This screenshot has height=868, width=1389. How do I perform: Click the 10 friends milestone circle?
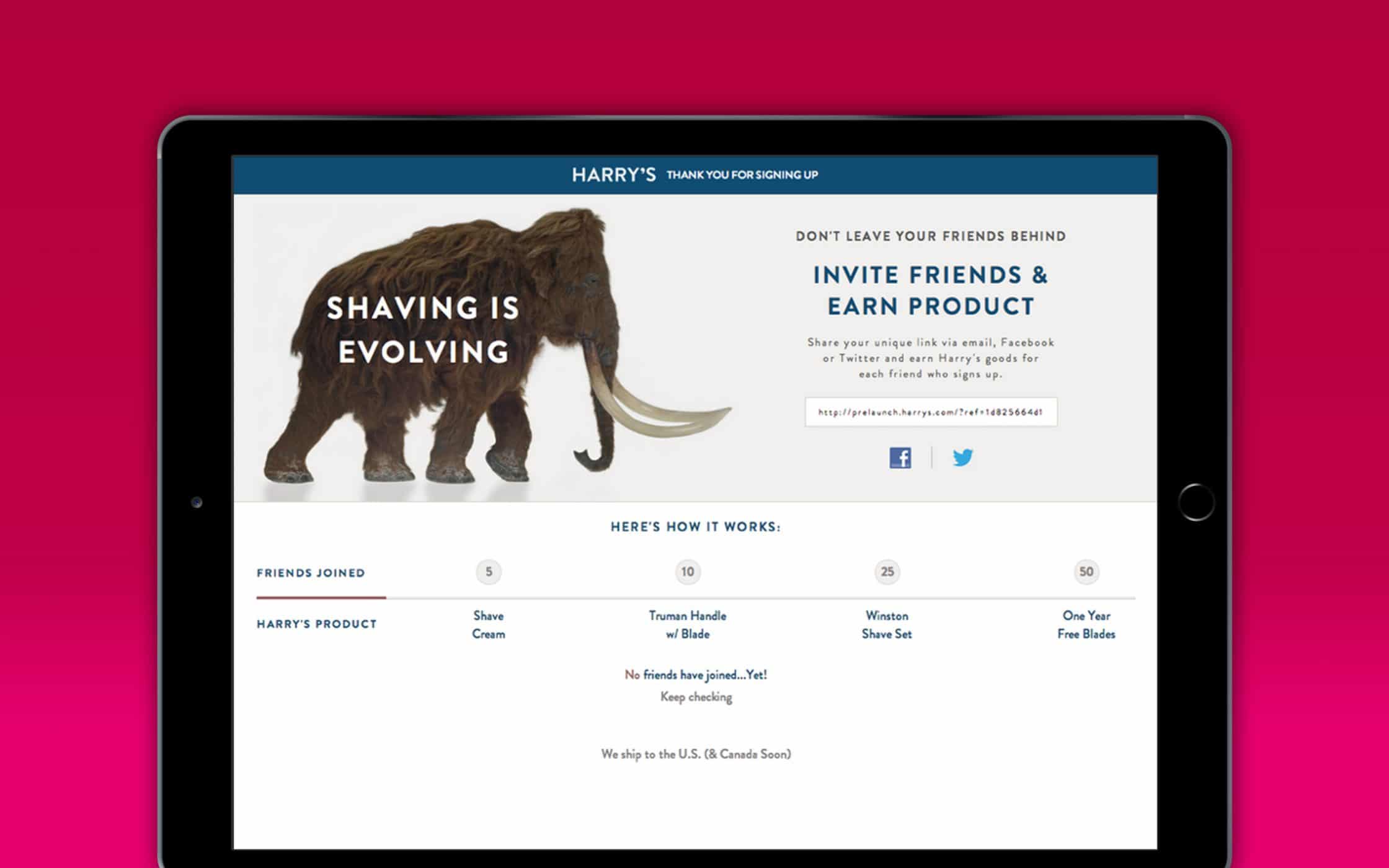(x=688, y=572)
